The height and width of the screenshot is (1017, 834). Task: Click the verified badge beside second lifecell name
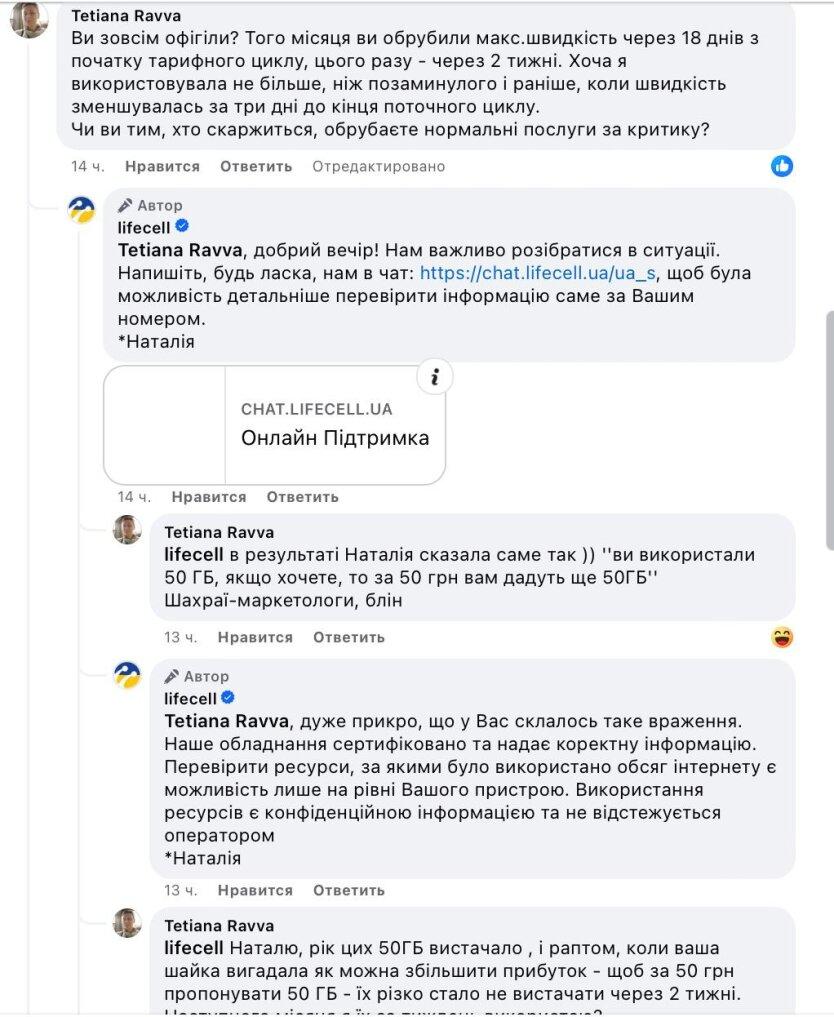pyautogui.click(x=228, y=698)
